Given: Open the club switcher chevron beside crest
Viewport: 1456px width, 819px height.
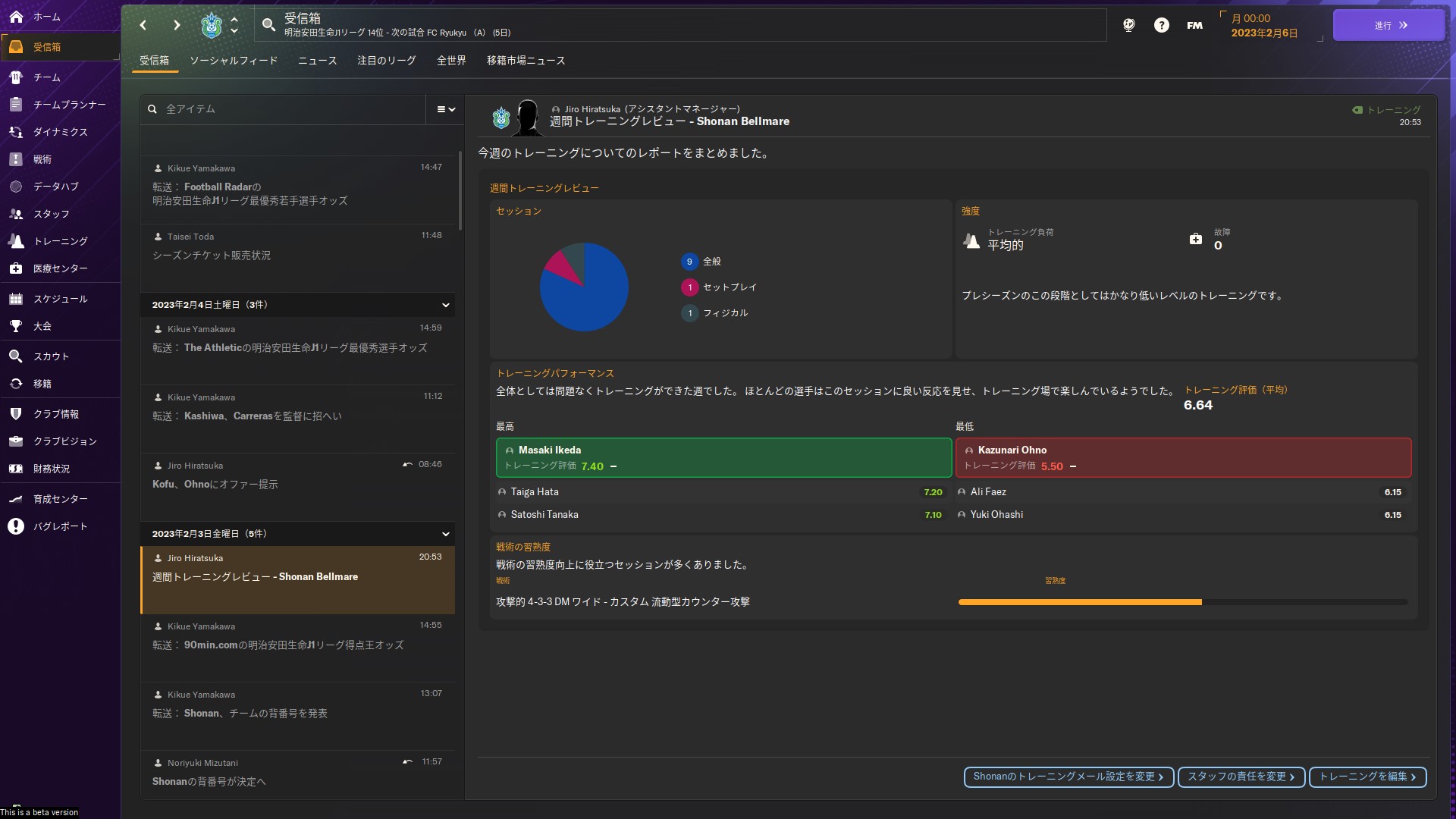Looking at the screenshot, I should (x=235, y=25).
